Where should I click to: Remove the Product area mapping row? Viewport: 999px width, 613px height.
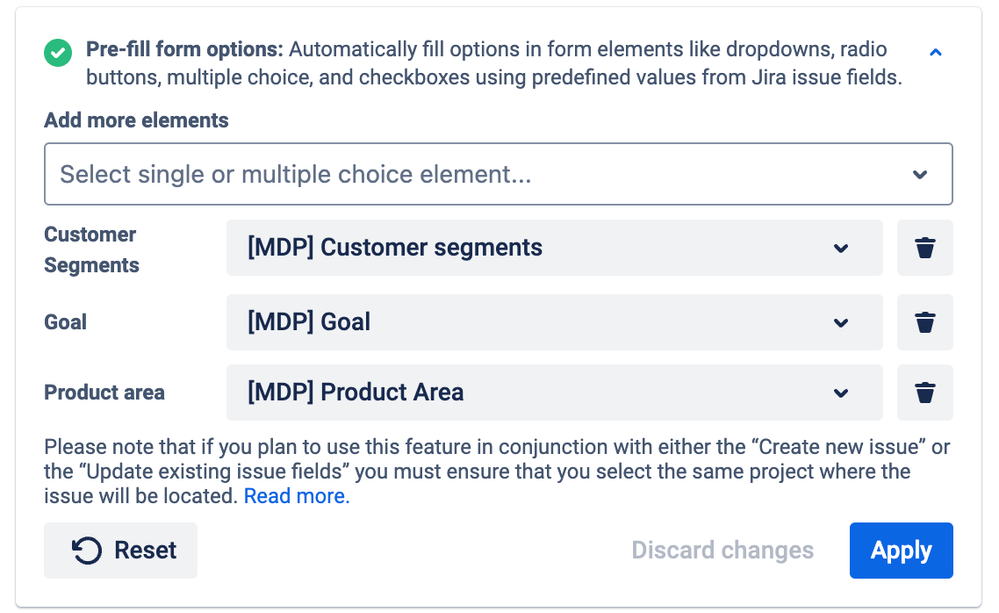(x=925, y=392)
